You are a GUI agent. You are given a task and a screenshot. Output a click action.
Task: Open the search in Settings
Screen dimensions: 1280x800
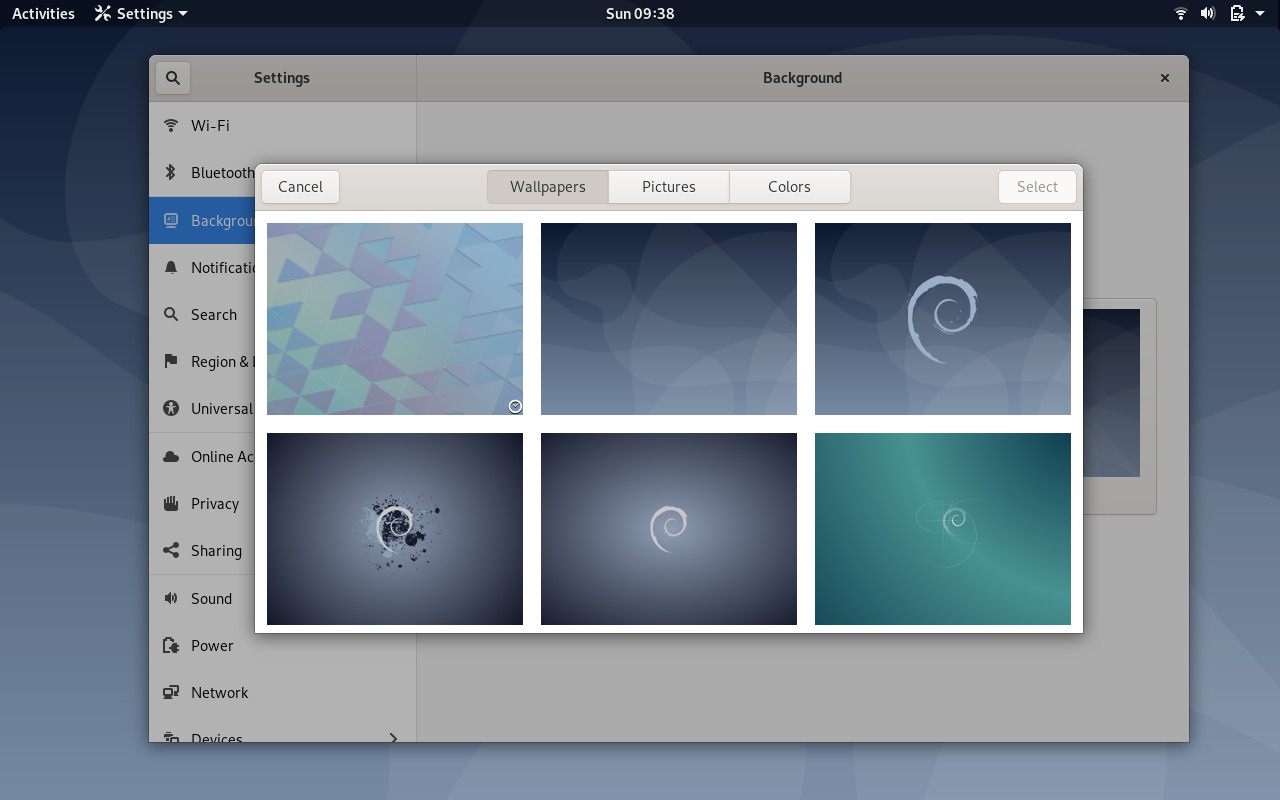tap(172, 77)
